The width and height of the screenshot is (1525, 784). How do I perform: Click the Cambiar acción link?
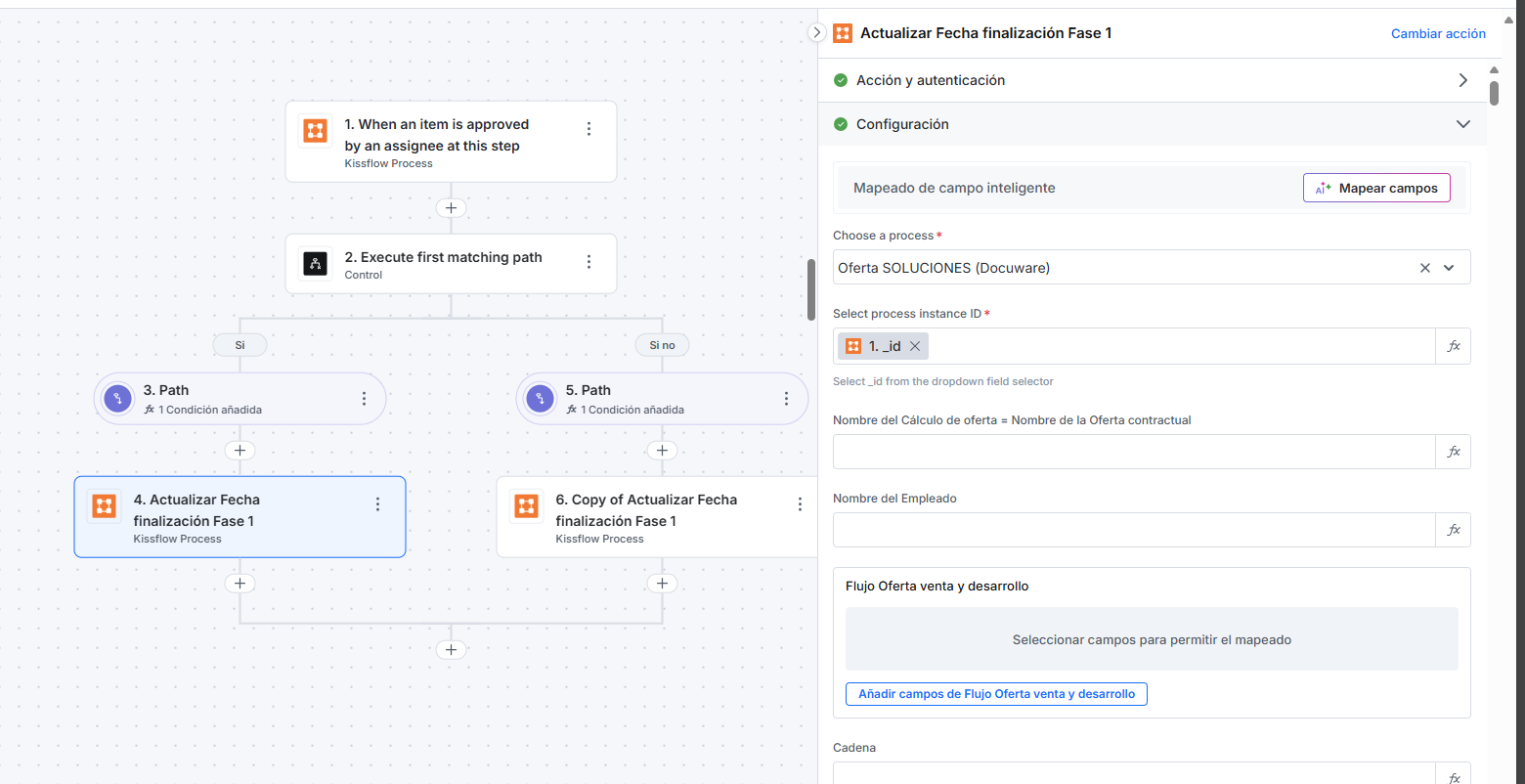pos(1438,33)
